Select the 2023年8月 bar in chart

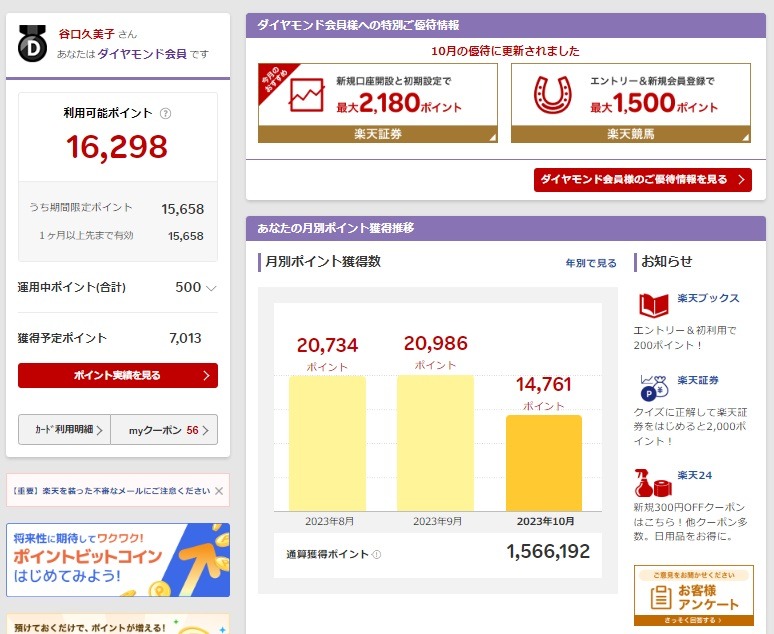[x=327, y=443]
